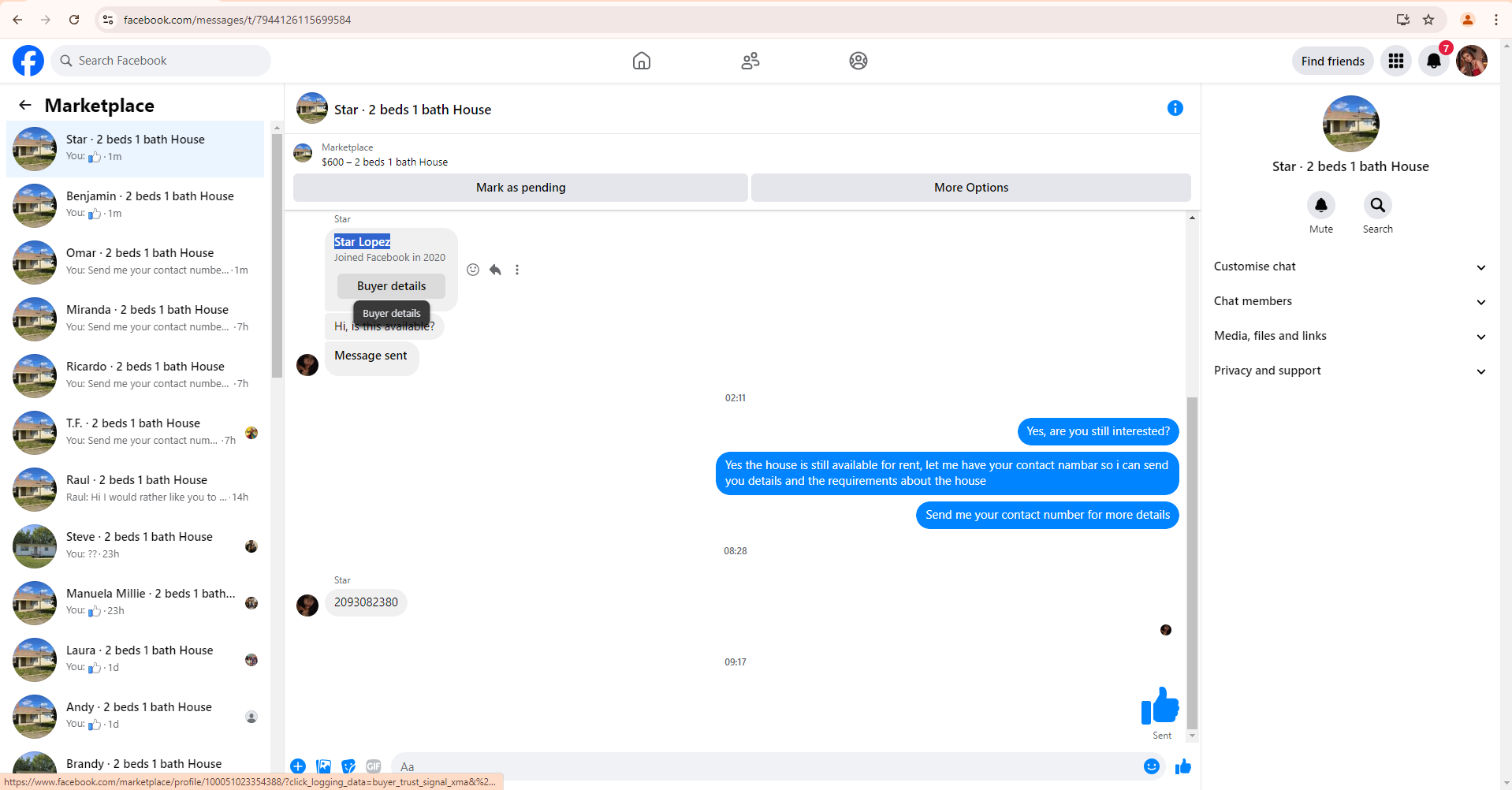Viewport: 1512px width, 790px height.
Task: Click "Send me your contact number" sent message
Action: [1048, 515]
